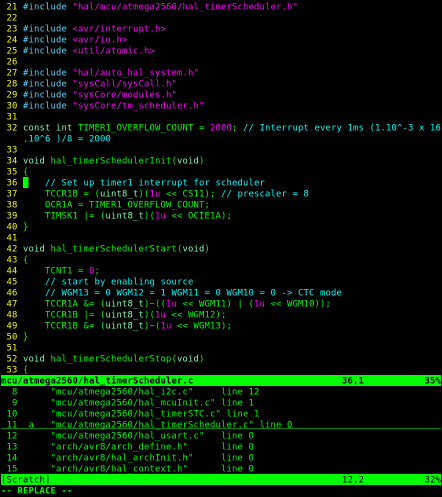The height and width of the screenshot is (497, 442).
Task: Click the -- REPLACE -- mode indicator
Action: 37,490
